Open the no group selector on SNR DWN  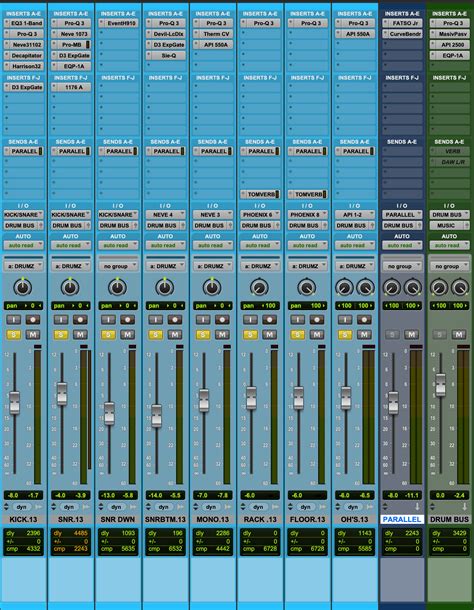click(x=118, y=266)
